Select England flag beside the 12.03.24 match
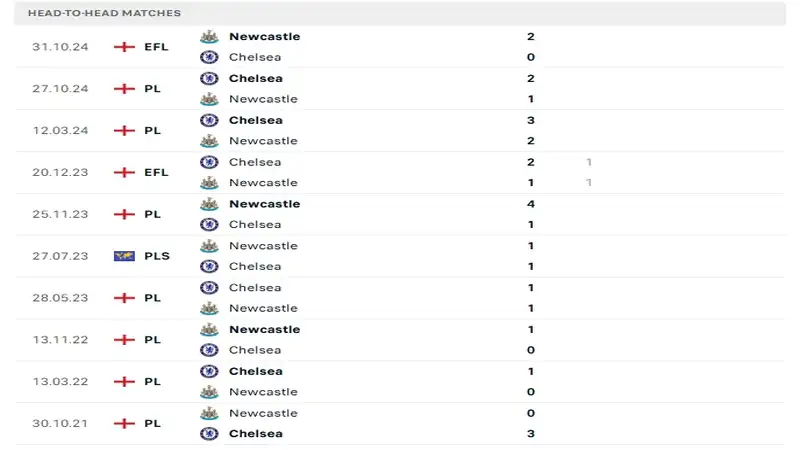The height and width of the screenshot is (450, 800). [124, 130]
